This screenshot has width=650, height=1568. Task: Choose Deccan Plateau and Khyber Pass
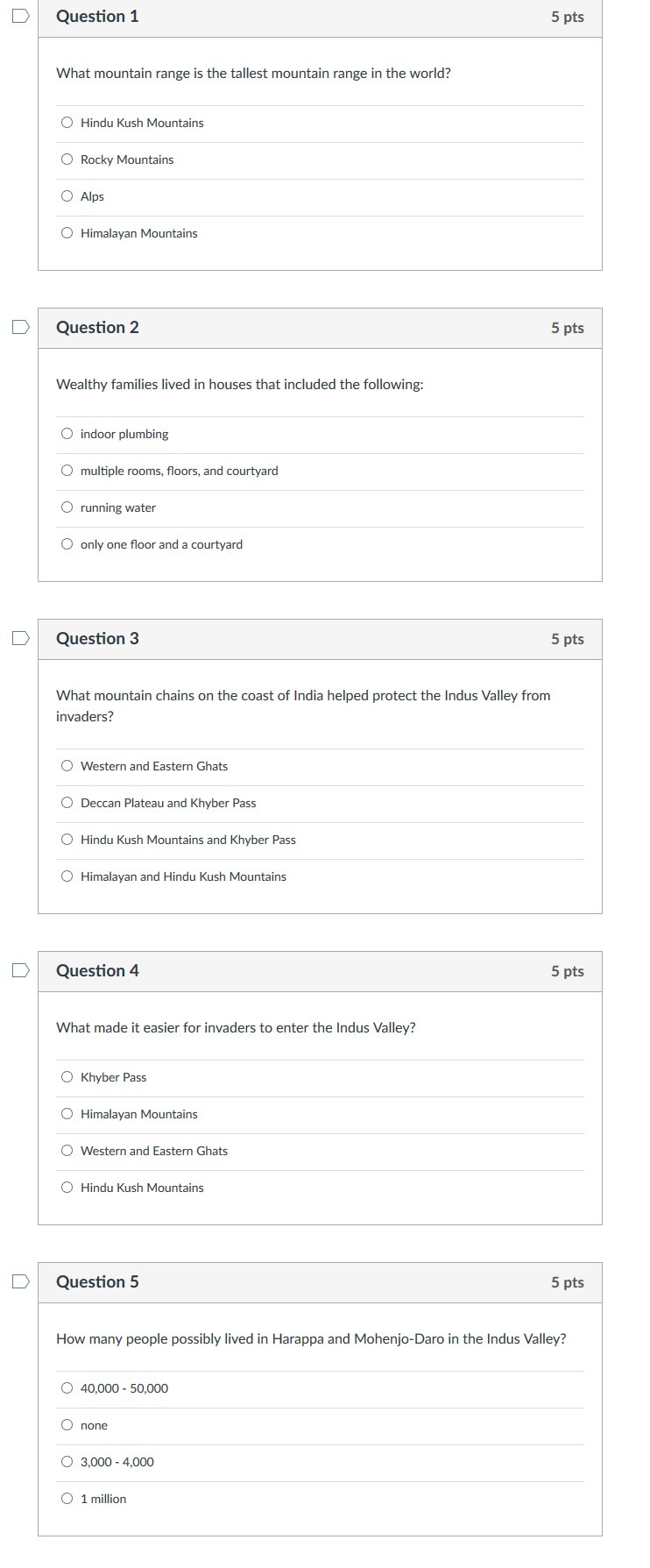pyautogui.click(x=67, y=803)
